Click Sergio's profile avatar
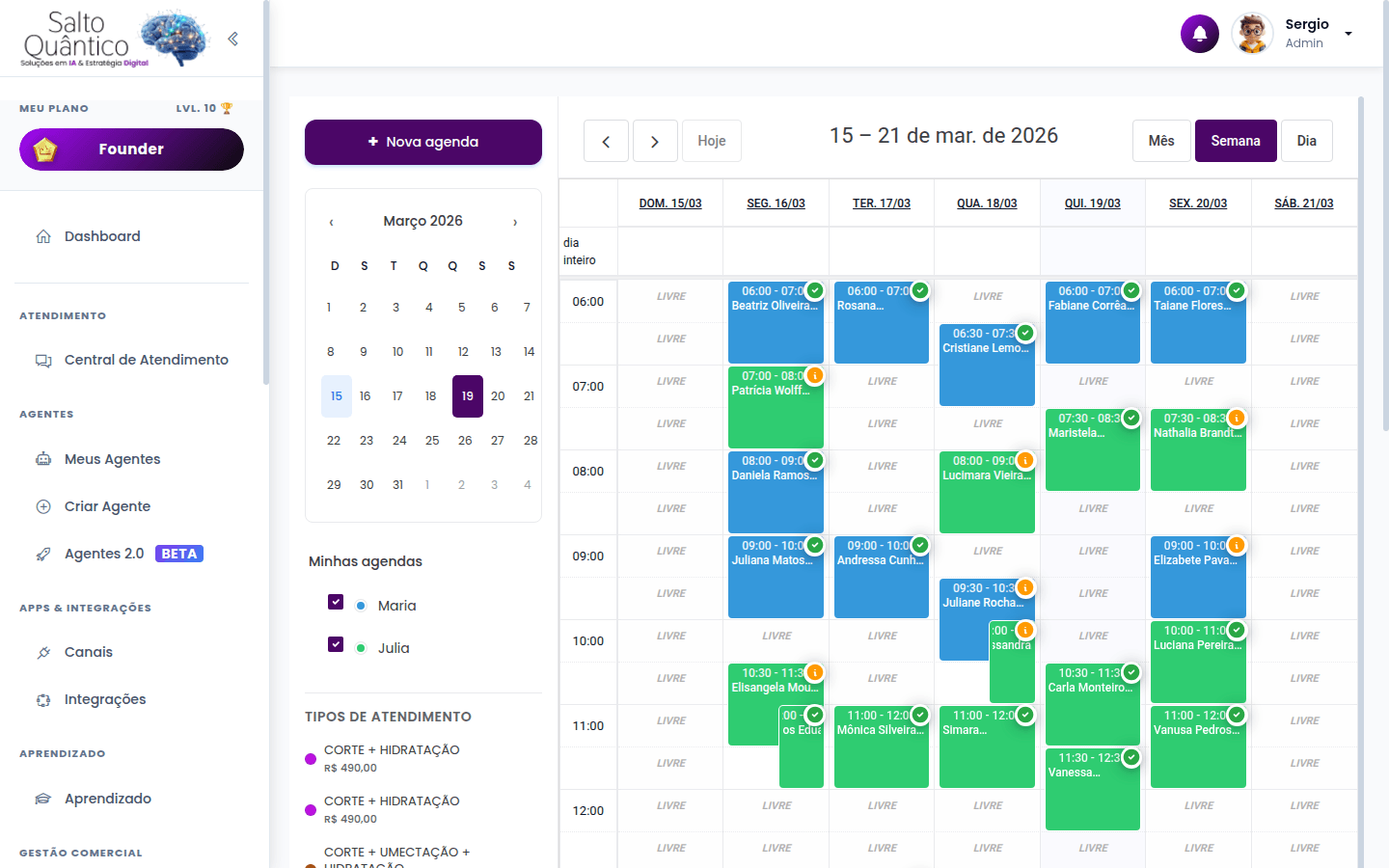Screen dimensions: 1389x868 tap(1252, 34)
